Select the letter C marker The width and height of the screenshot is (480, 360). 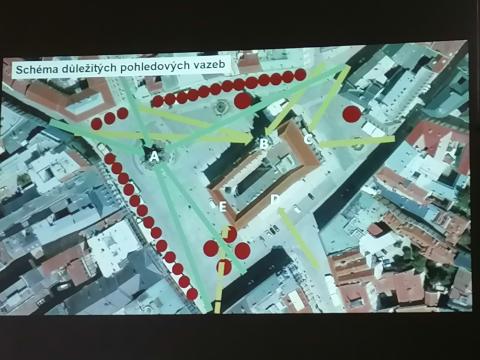[x=308, y=139]
